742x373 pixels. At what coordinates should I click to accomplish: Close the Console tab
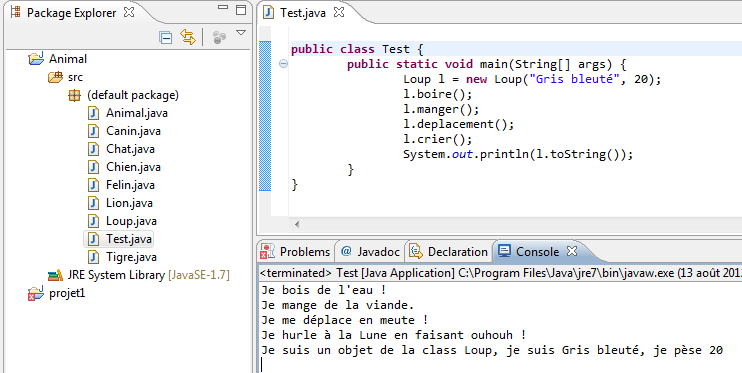coord(572,251)
